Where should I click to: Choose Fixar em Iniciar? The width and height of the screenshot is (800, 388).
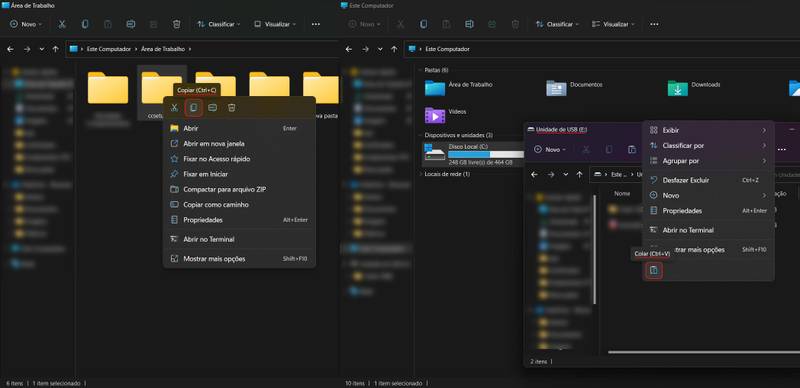coord(239,174)
